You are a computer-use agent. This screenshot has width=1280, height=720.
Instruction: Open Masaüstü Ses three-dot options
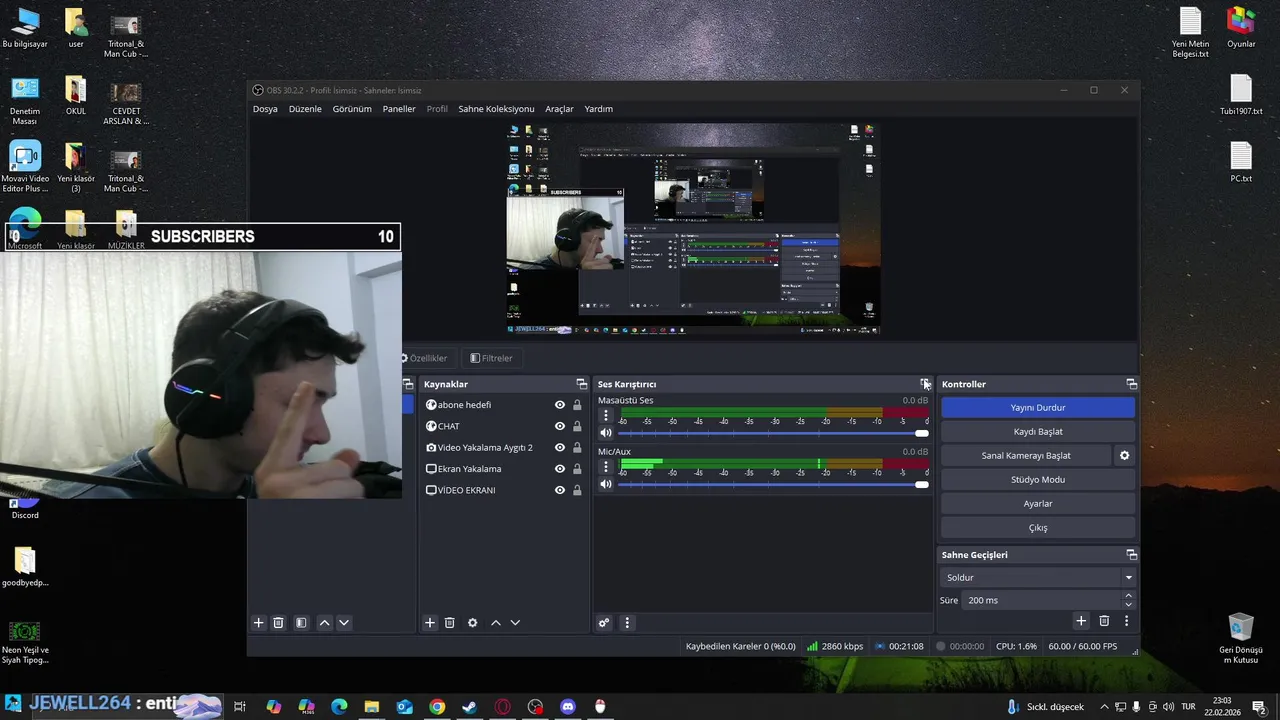tap(605, 415)
